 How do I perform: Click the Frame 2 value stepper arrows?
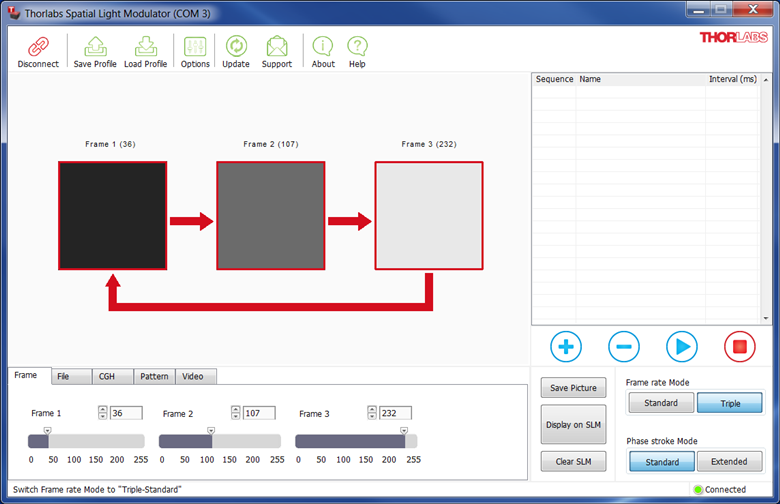(236, 412)
